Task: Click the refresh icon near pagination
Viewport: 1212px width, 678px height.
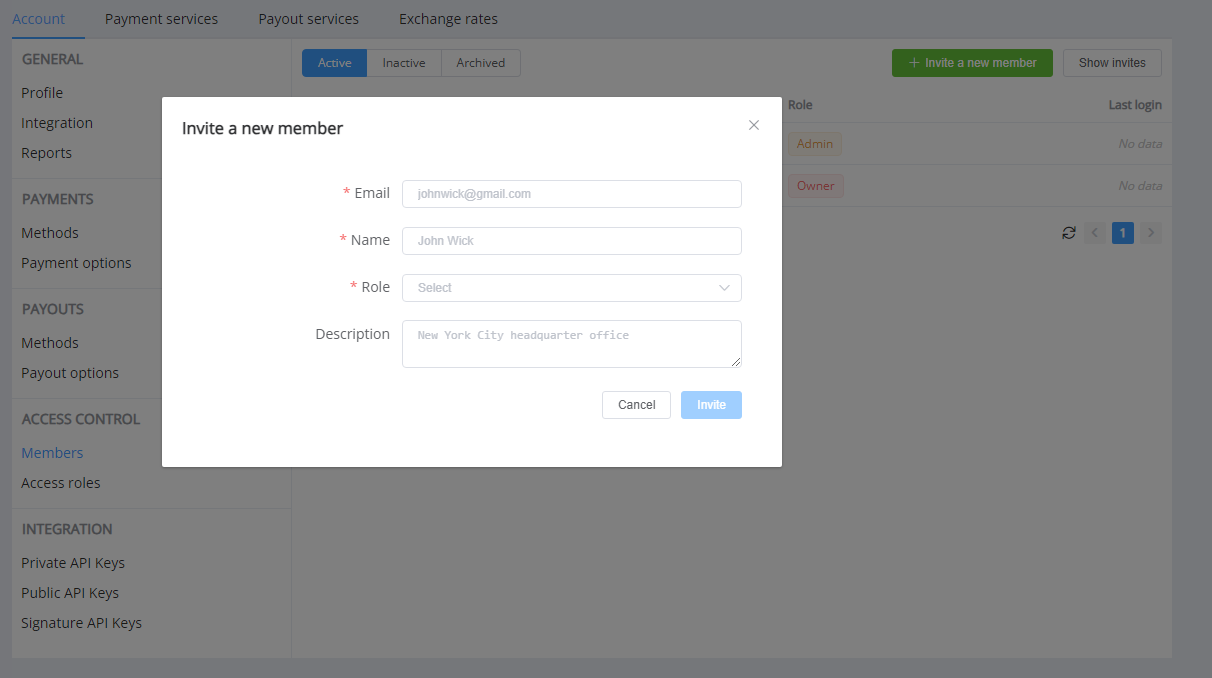Action: pos(1069,233)
